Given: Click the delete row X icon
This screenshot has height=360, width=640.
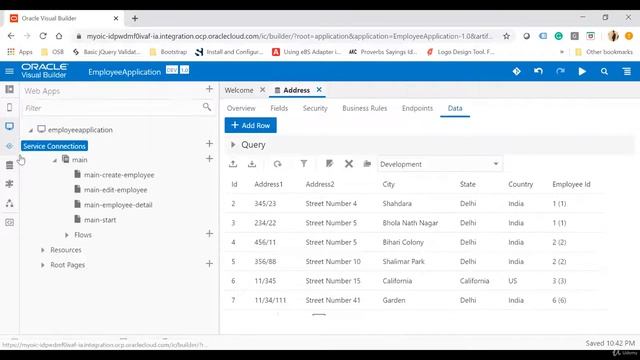Looking at the screenshot, I should [349, 164].
